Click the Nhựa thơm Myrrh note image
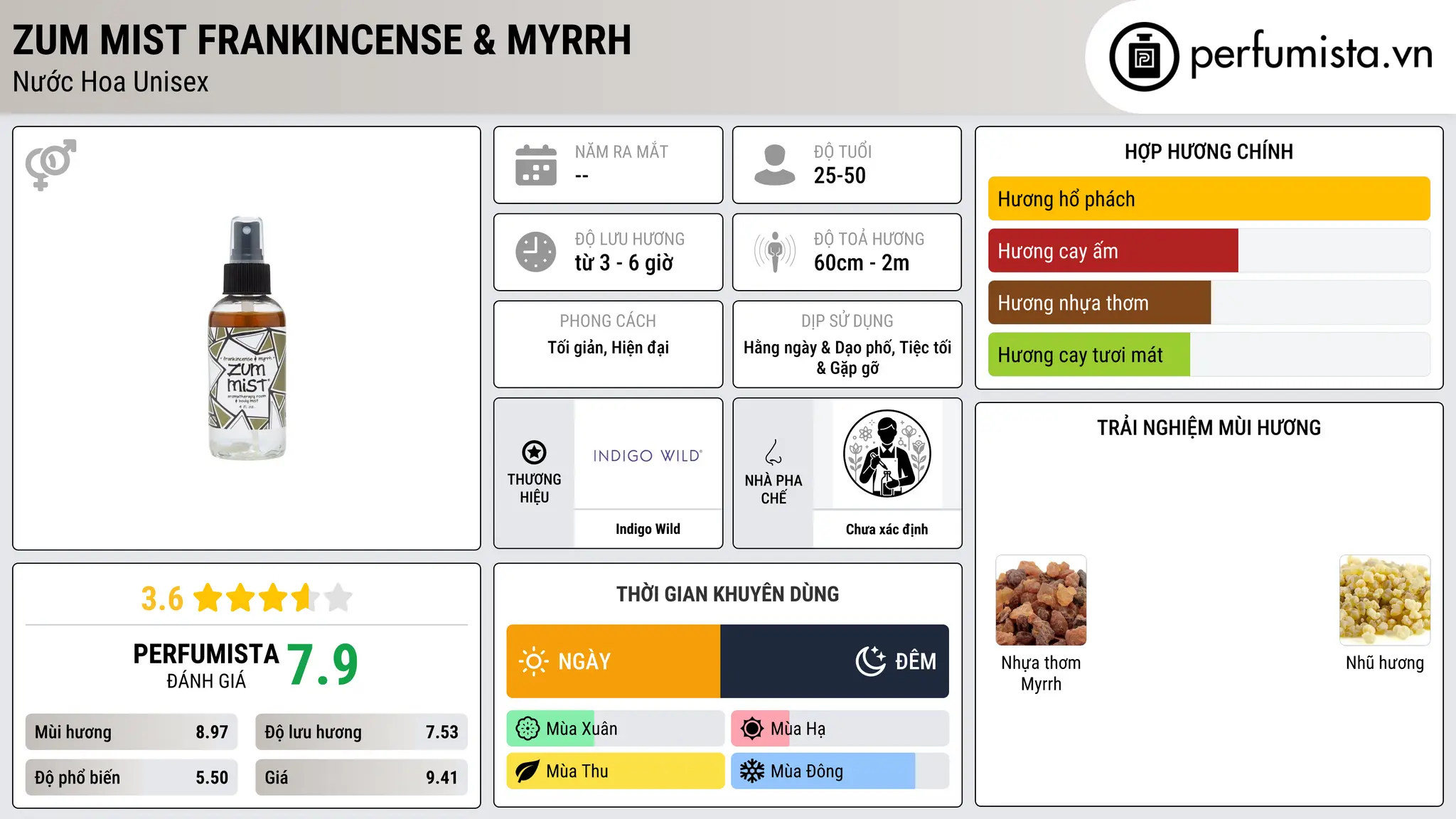Screen dimensions: 1456x819 pyautogui.click(x=1041, y=600)
